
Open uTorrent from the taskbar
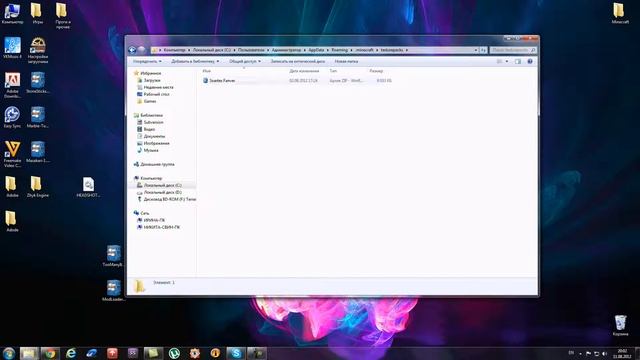click(174, 353)
